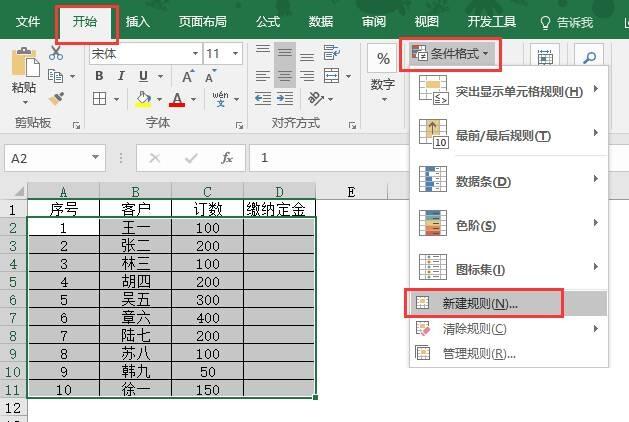The height and width of the screenshot is (422, 629).
Task: Click the text Orientation icon
Action: [316, 98]
